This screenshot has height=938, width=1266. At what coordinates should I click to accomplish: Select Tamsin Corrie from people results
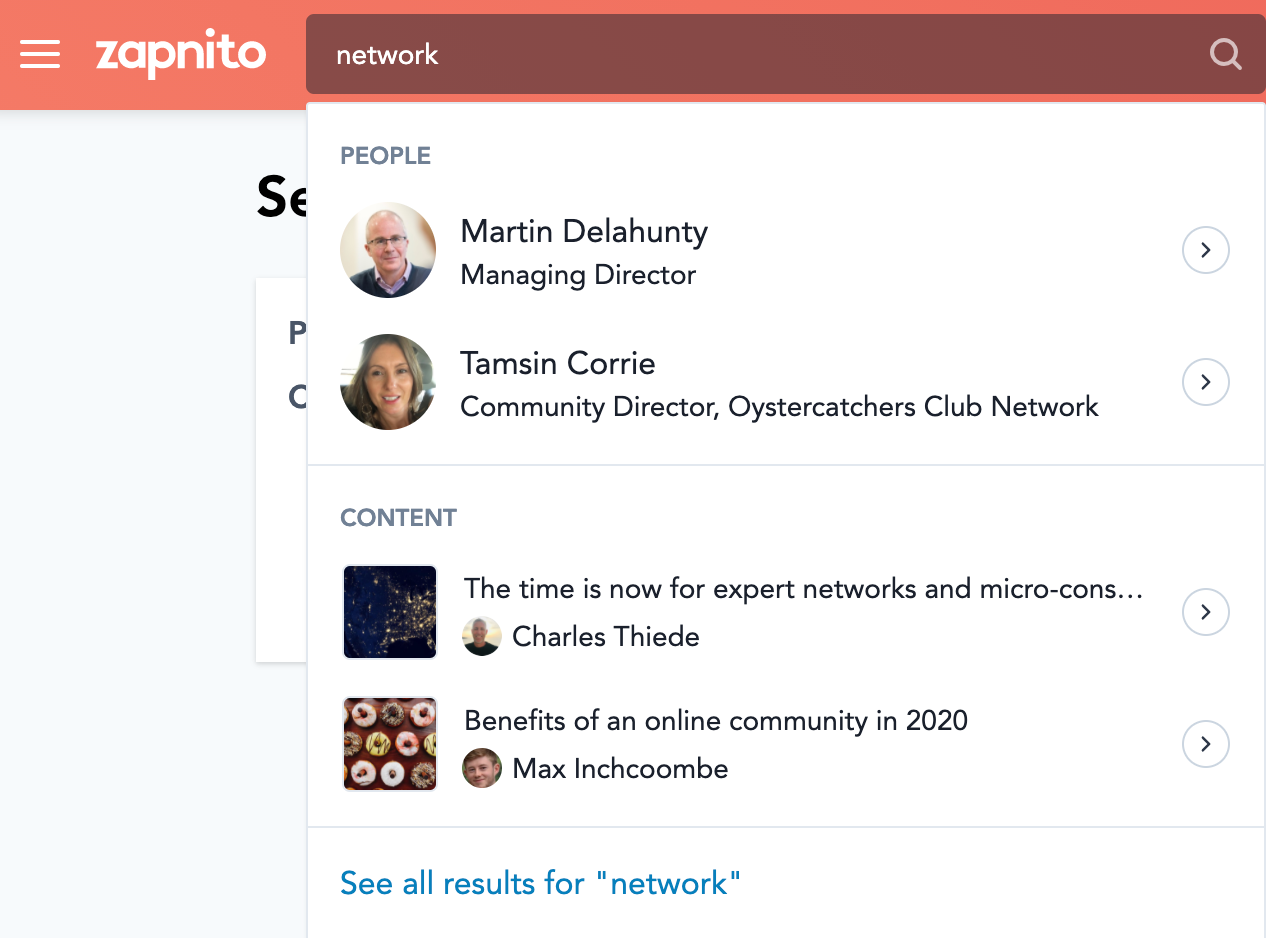tap(558, 364)
